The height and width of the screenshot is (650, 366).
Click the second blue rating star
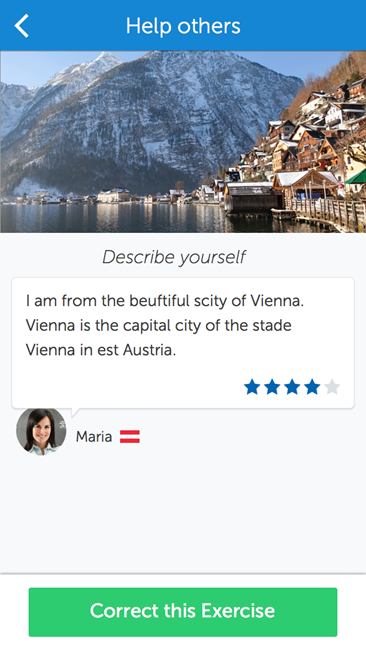[272, 387]
